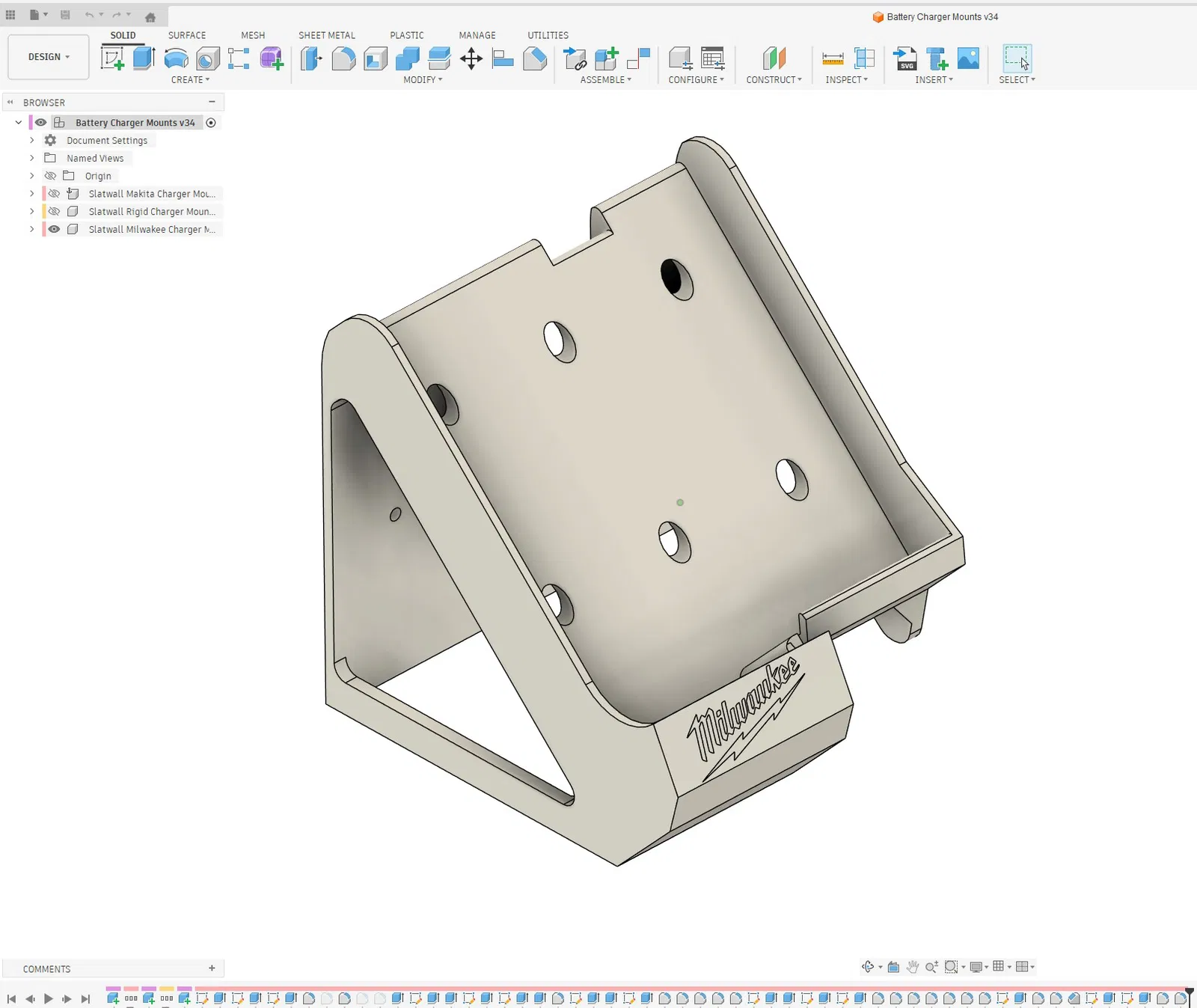Viewport: 1197px width, 1008px height.
Task: Expand the COMMENTS panel with plus
Action: (212, 968)
